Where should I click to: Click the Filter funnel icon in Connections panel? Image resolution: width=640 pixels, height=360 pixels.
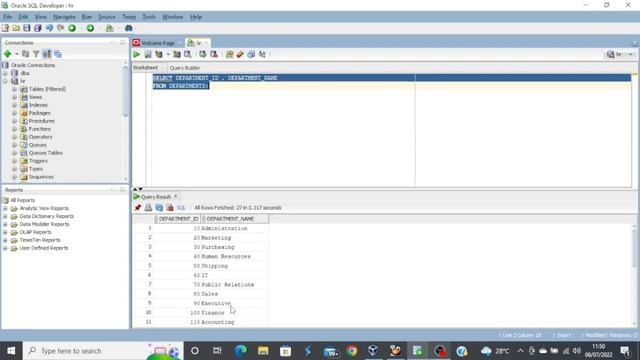click(36, 54)
